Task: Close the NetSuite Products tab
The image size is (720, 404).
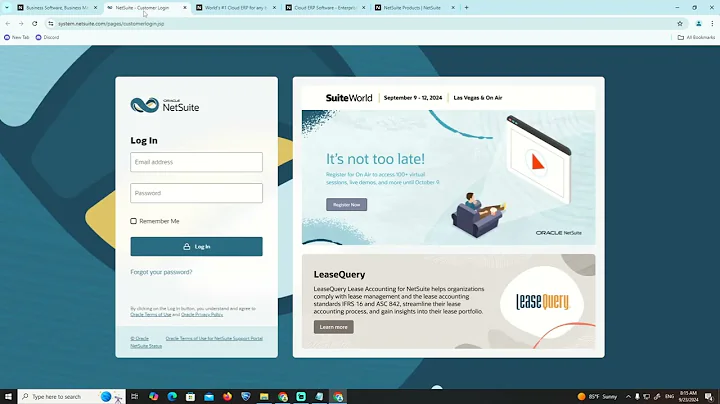Action: coord(453,7)
